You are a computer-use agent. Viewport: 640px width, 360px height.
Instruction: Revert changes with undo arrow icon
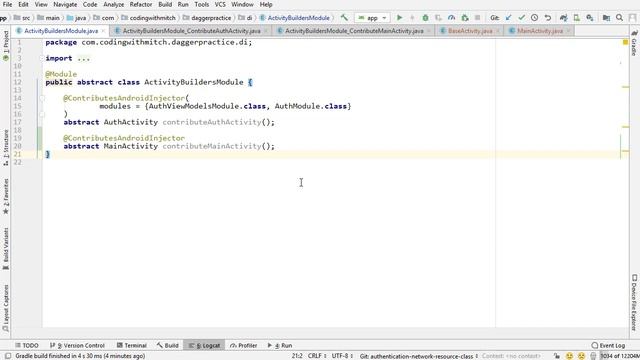(548, 18)
